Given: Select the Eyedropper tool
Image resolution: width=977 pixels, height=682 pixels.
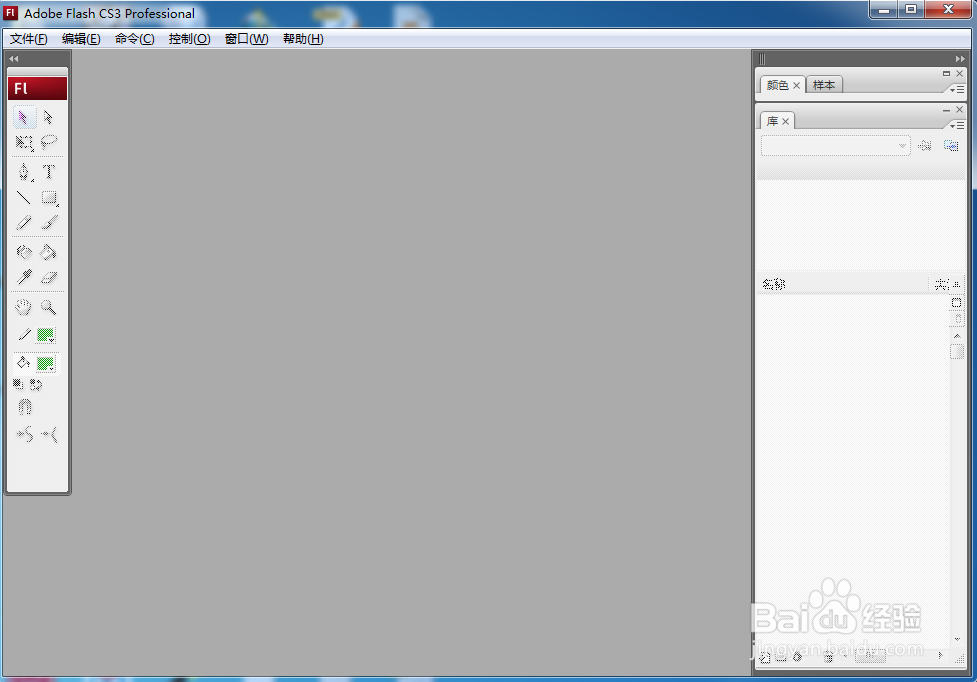Looking at the screenshot, I should point(24,277).
